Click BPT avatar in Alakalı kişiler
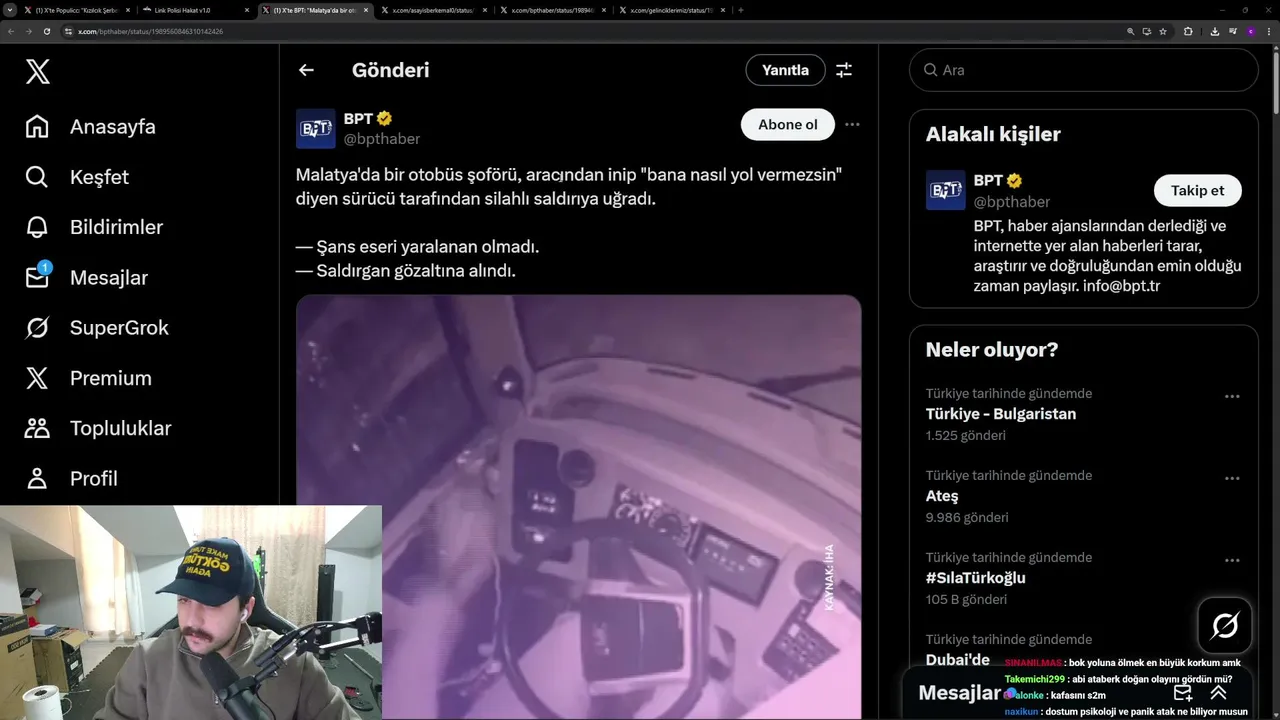The image size is (1280, 720). click(x=945, y=190)
